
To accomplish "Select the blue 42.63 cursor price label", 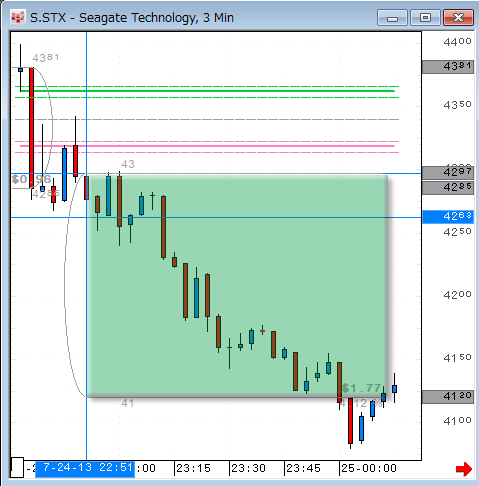I will click(448, 217).
